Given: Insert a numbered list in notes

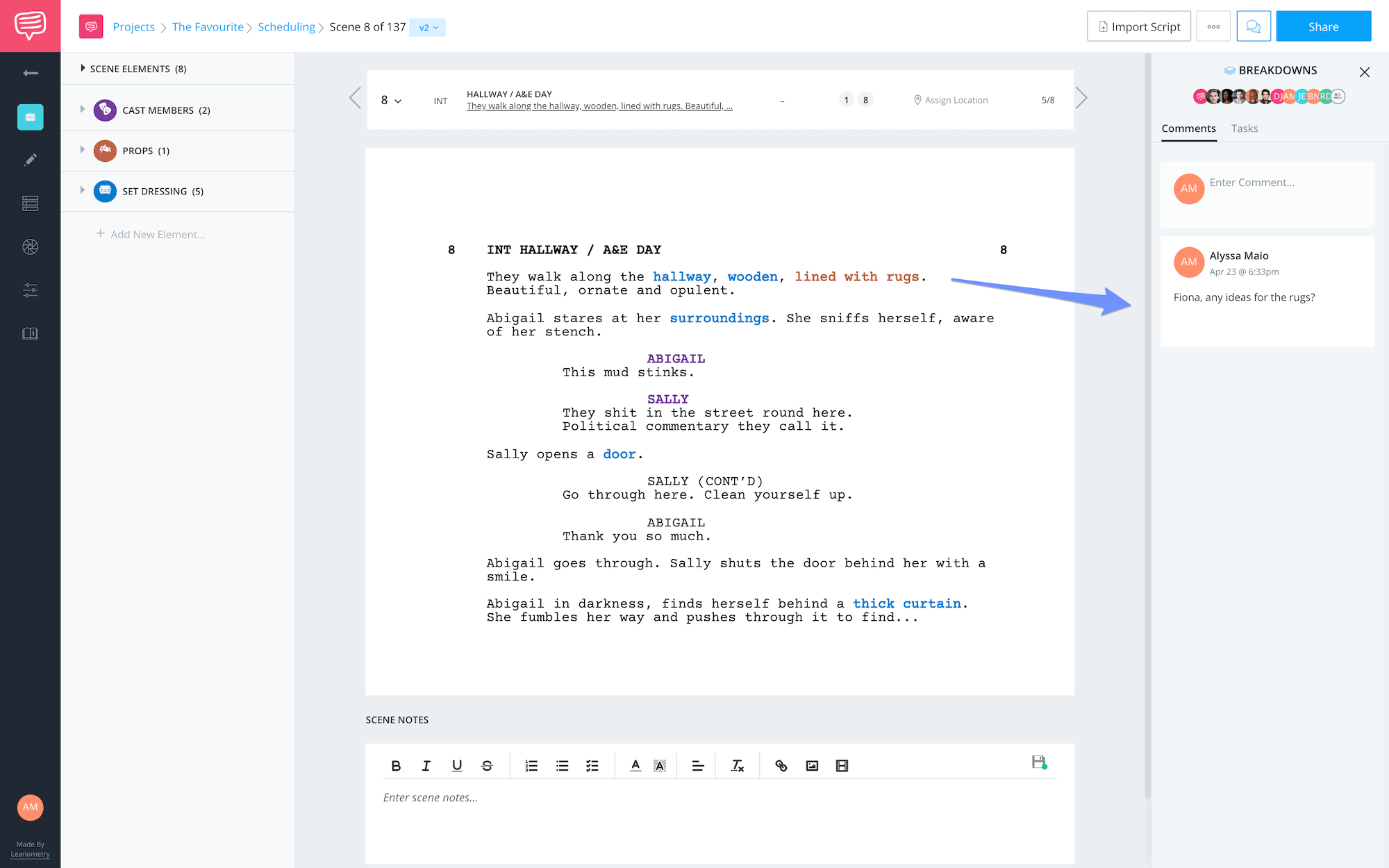Looking at the screenshot, I should pyautogui.click(x=531, y=765).
